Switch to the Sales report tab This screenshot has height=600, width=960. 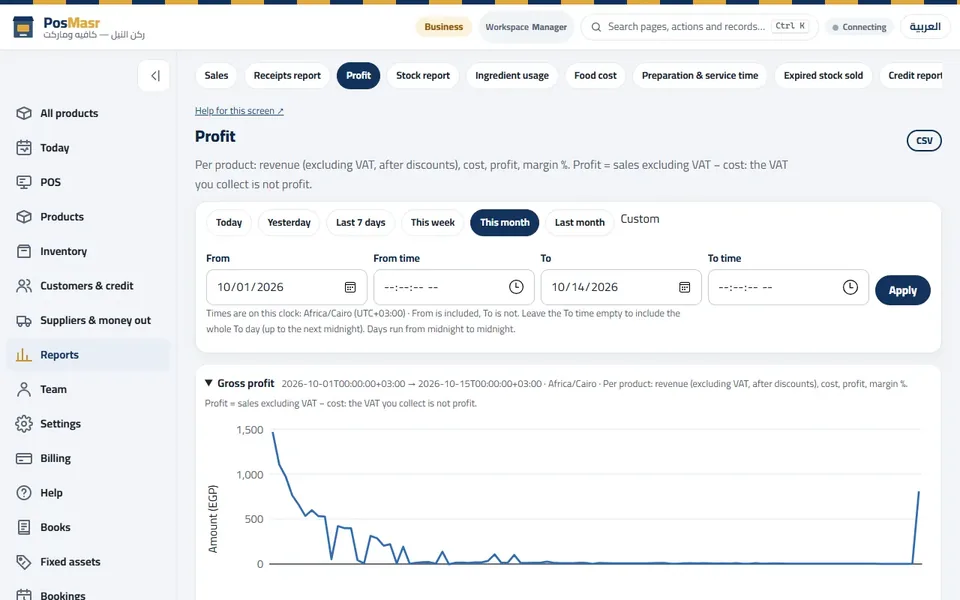pos(216,75)
